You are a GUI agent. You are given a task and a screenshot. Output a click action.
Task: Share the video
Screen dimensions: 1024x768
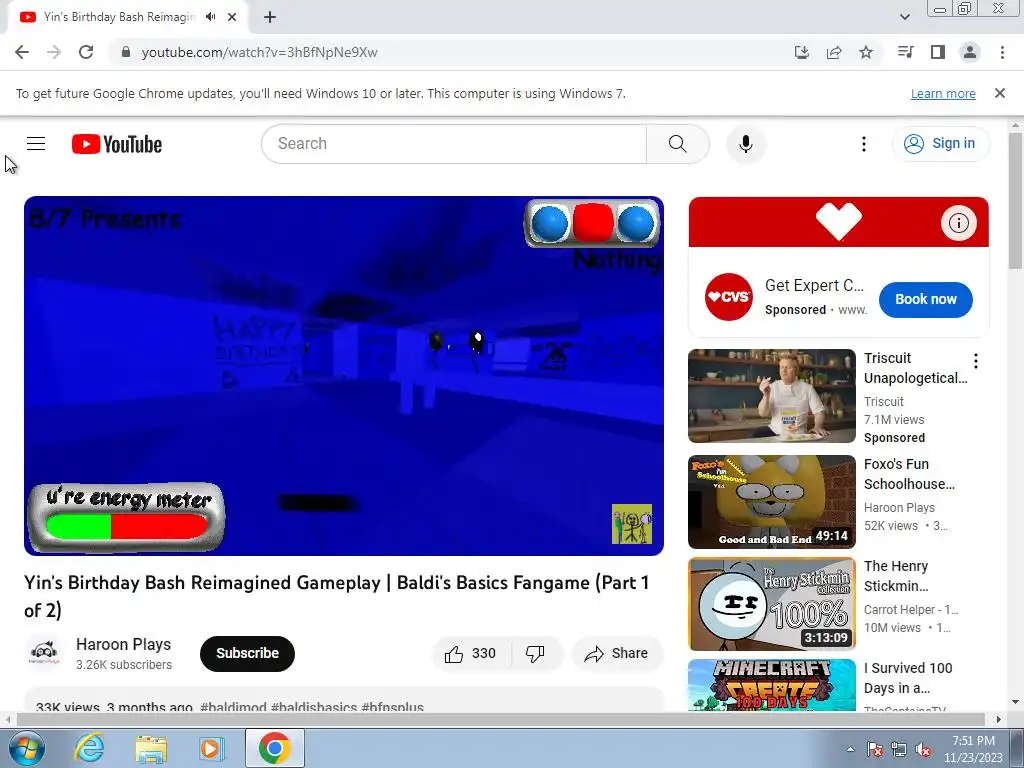[x=617, y=654]
